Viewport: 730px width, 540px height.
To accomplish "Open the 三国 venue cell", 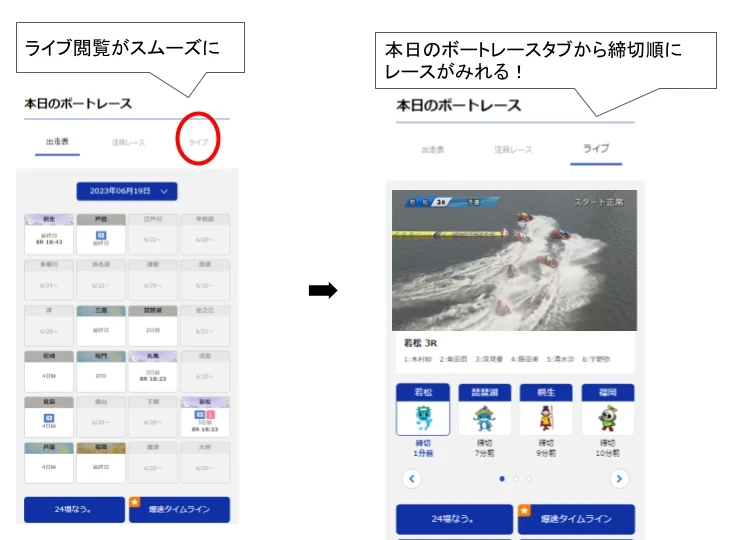I will [101, 325].
